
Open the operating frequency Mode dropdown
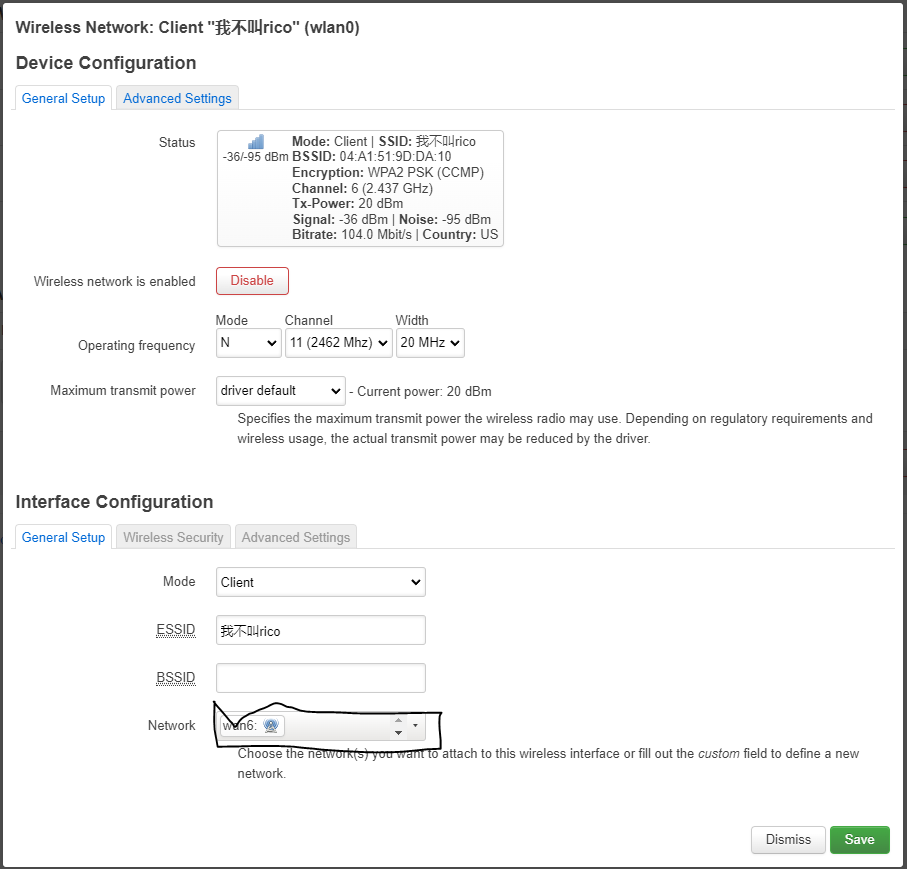(x=249, y=343)
